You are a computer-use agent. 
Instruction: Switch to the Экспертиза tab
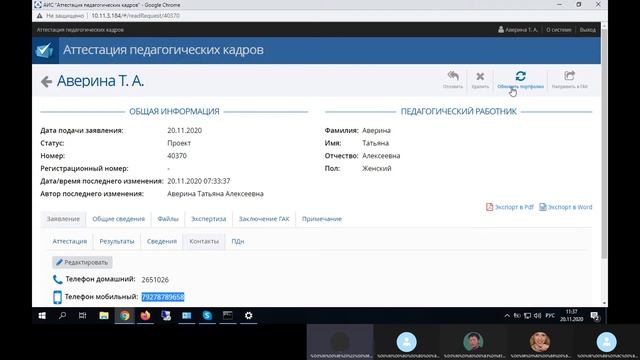[x=209, y=219]
